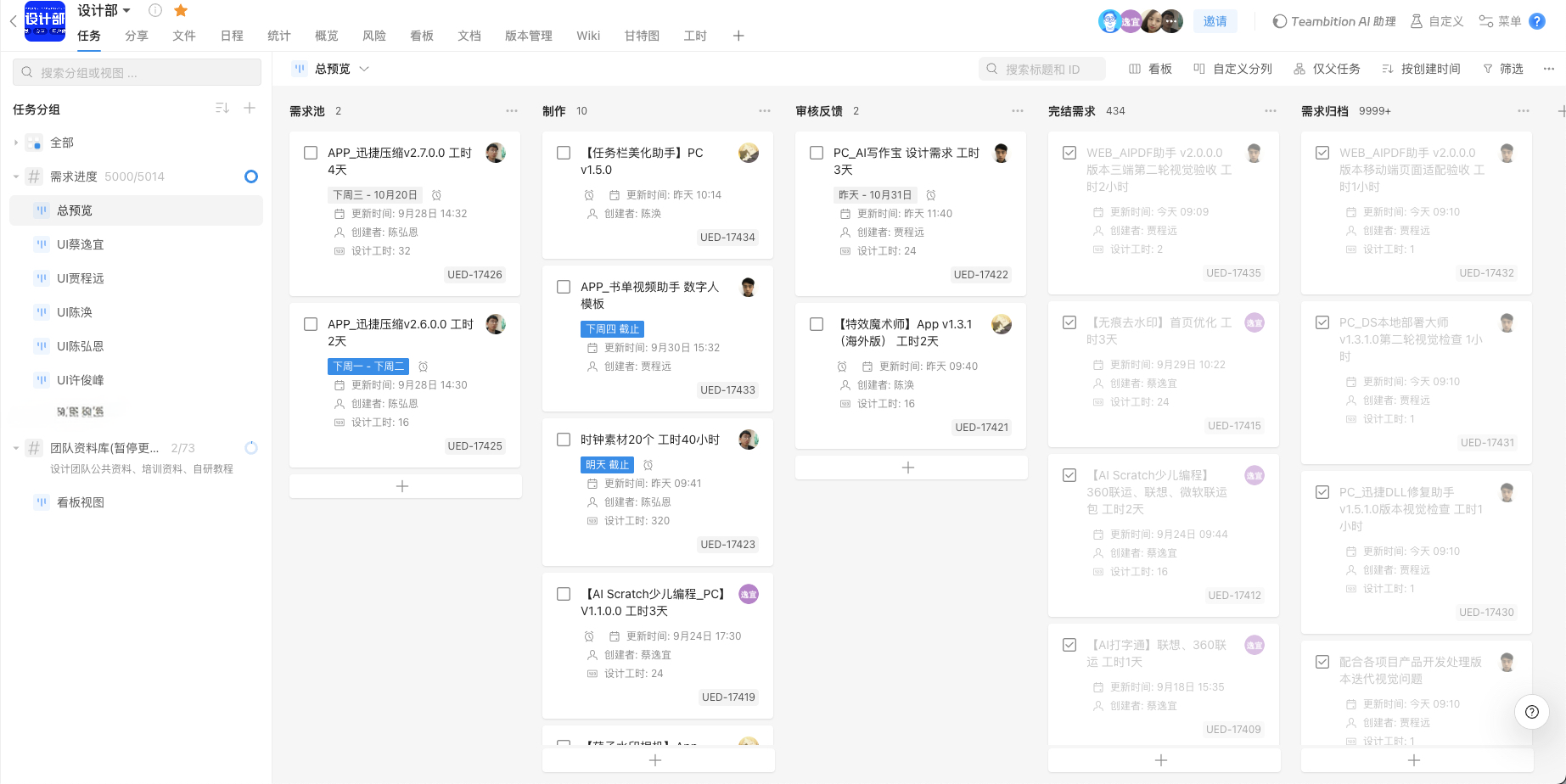Click the back arrow at top left

pyautogui.click(x=13, y=22)
